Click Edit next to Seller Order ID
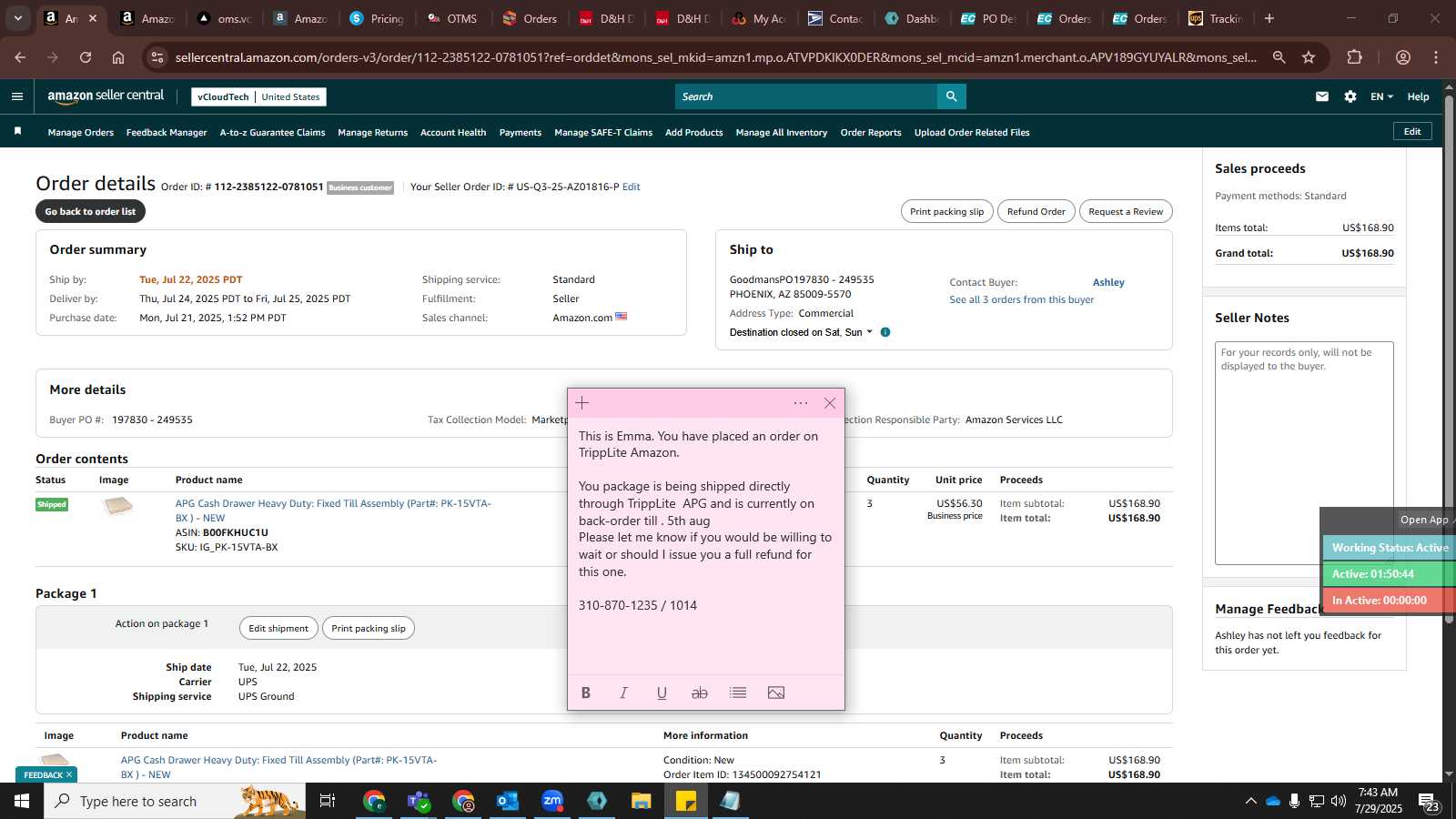Screen dimensions: 1456x819 point(631,187)
